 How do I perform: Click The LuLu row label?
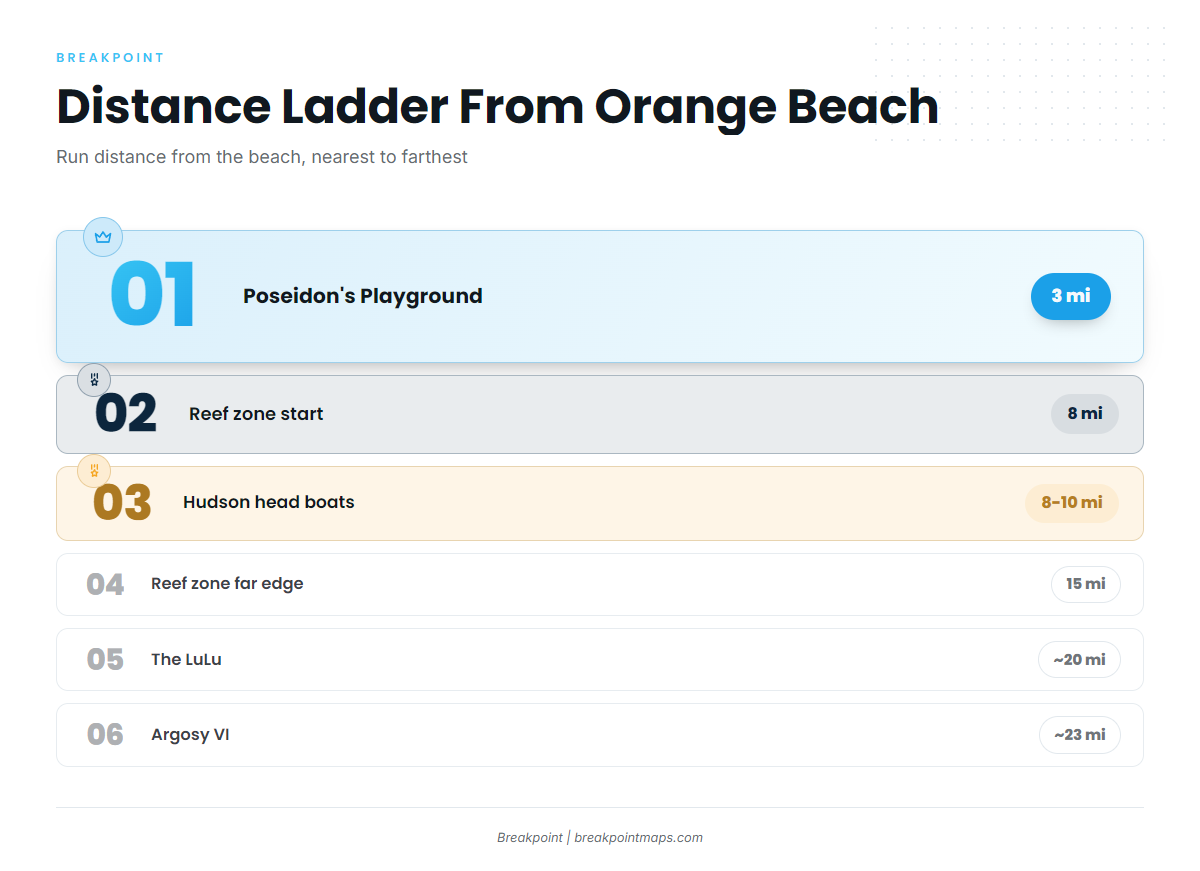click(x=187, y=660)
